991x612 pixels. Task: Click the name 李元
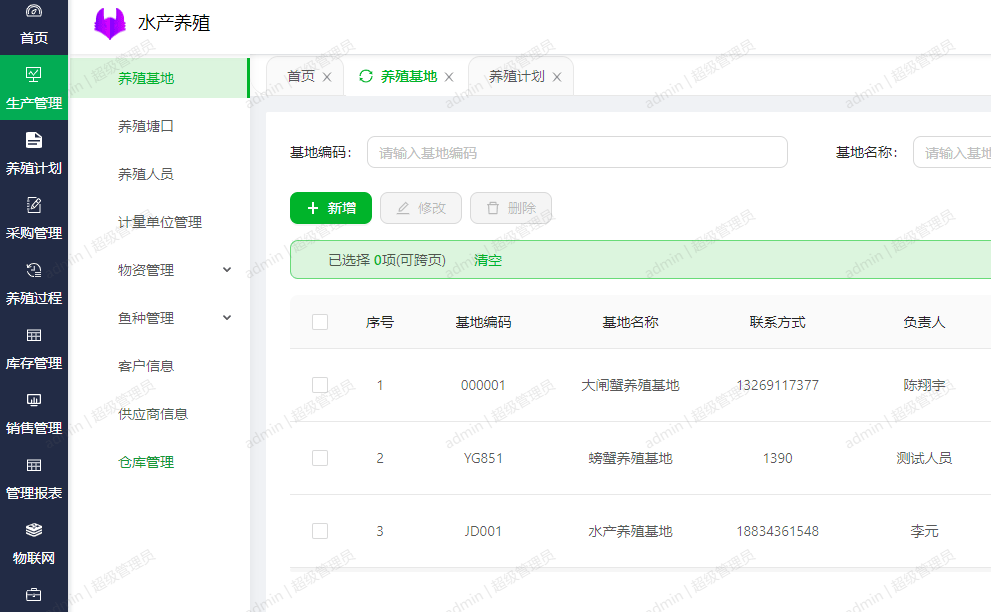coord(924,531)
